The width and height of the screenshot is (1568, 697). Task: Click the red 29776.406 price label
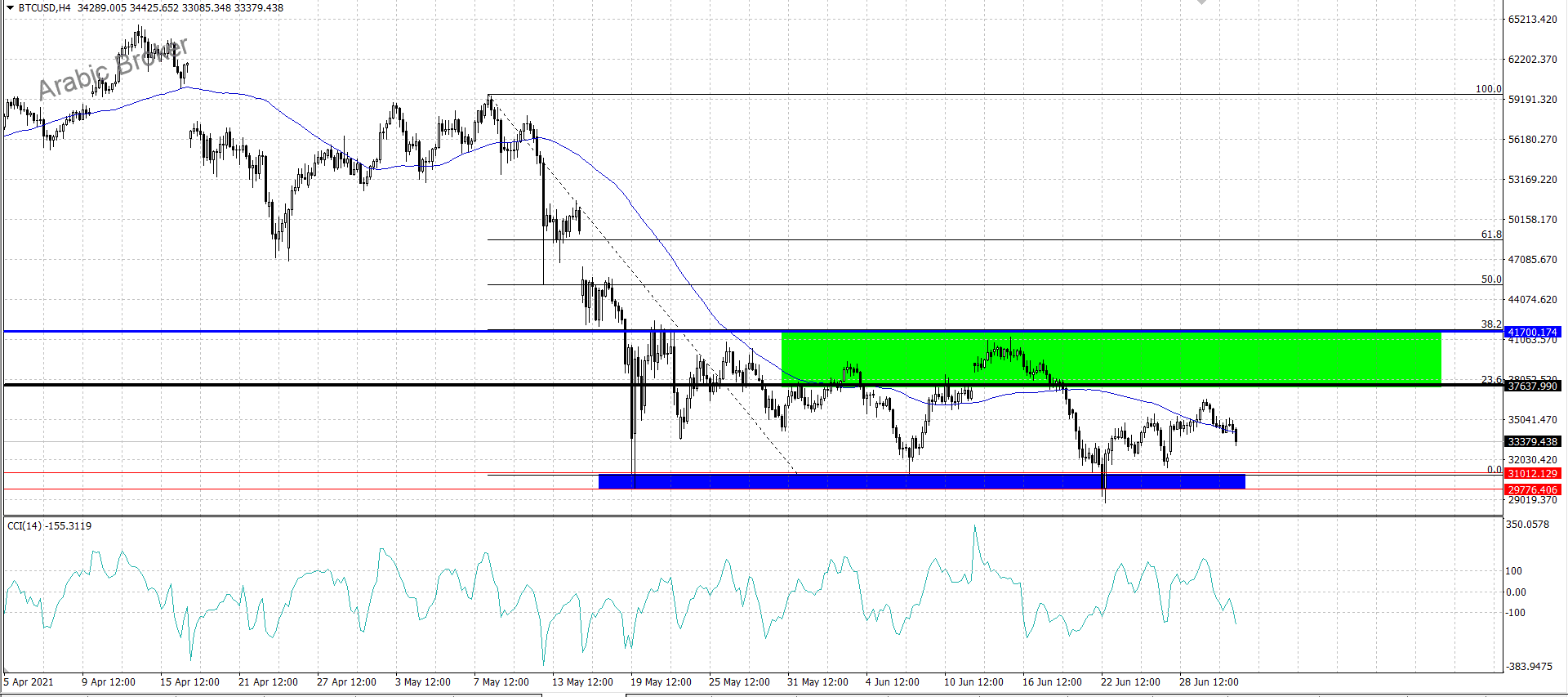click(1532, 490)
